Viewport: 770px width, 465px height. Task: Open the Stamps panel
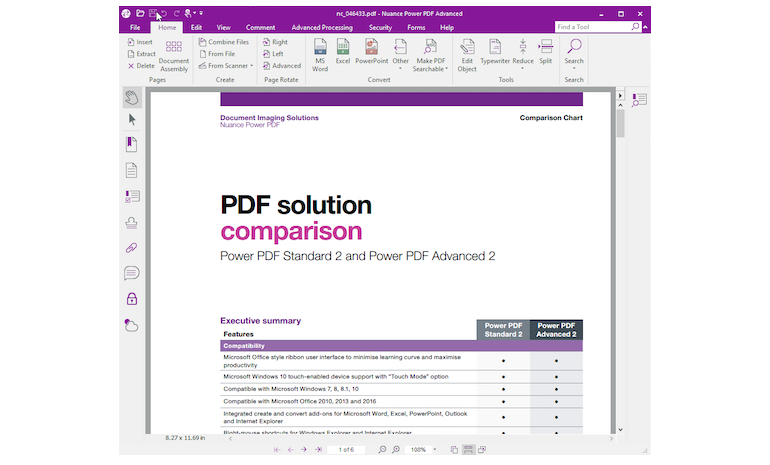[132, 223]
